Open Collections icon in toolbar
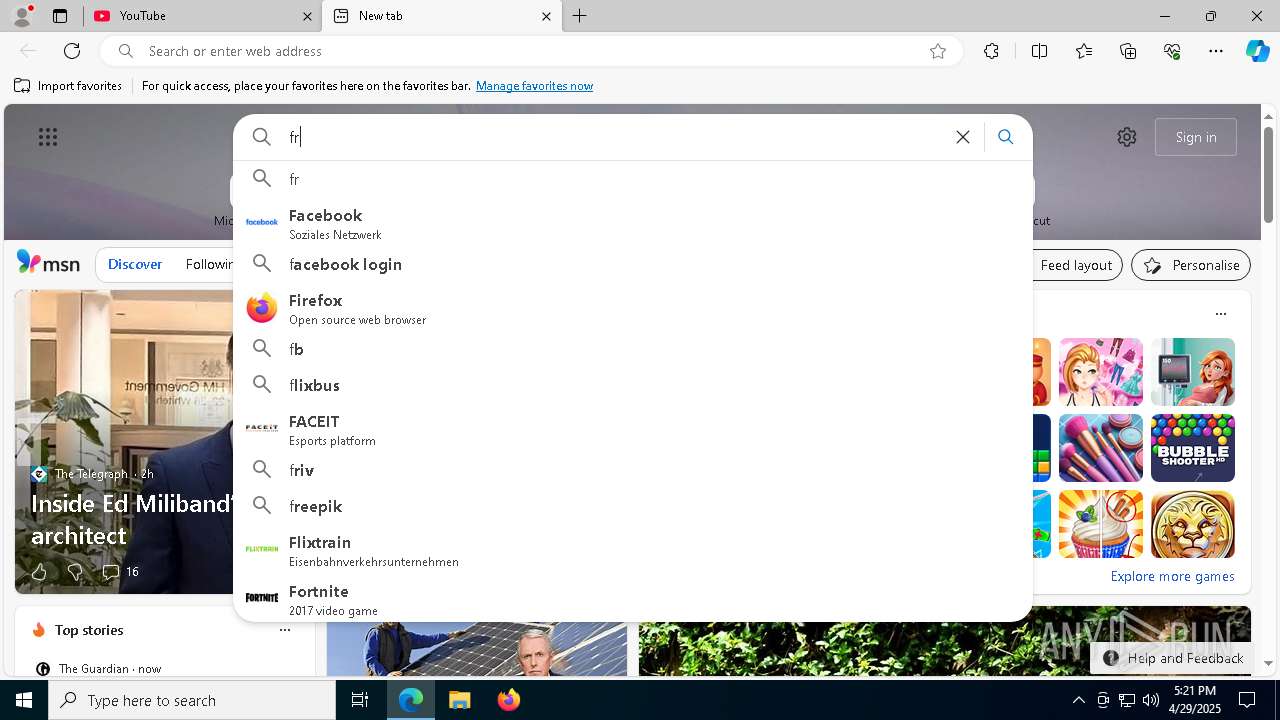Screen dimensions: 1280x720 (x=1128, y=51)
